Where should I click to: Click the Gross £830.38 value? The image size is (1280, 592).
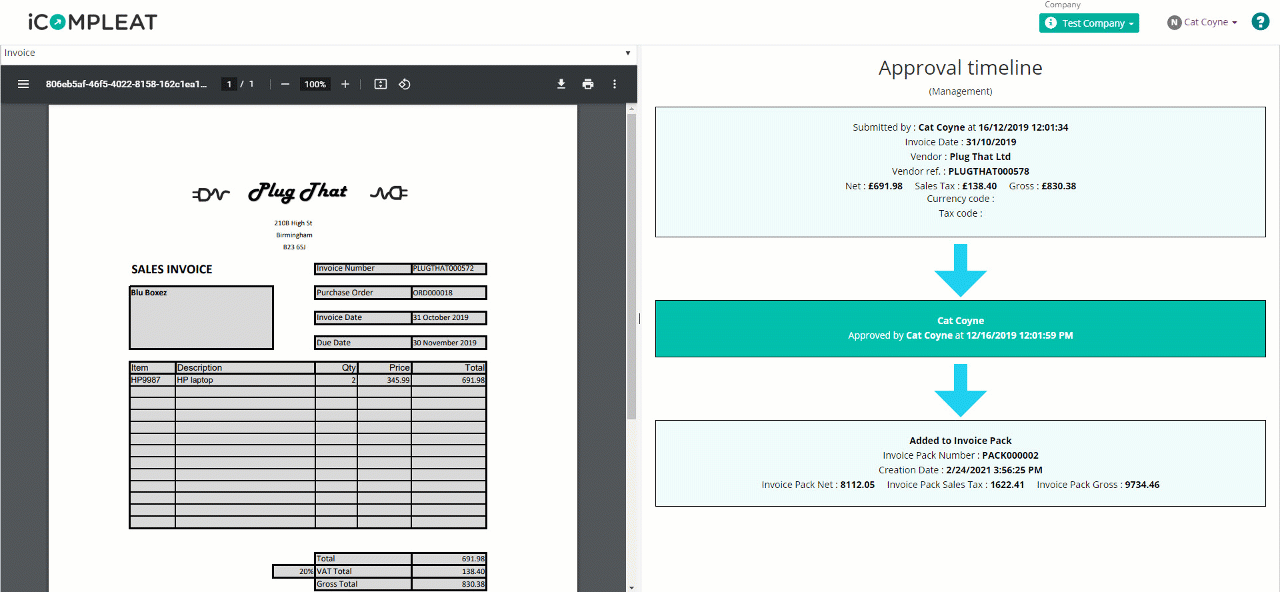(x=1058, y=186)
